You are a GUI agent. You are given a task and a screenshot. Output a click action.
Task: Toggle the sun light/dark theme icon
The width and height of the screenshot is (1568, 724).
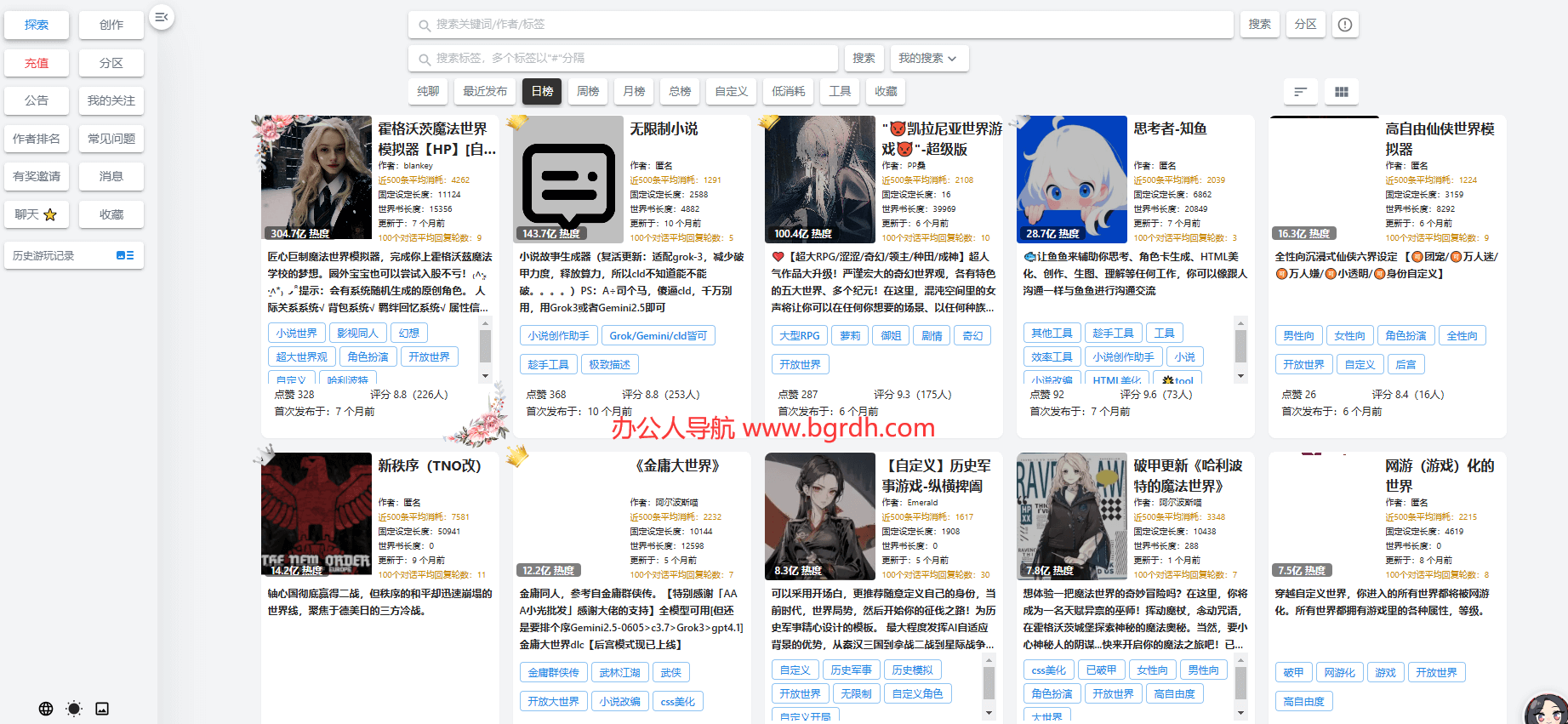click(x=74, y=709)
